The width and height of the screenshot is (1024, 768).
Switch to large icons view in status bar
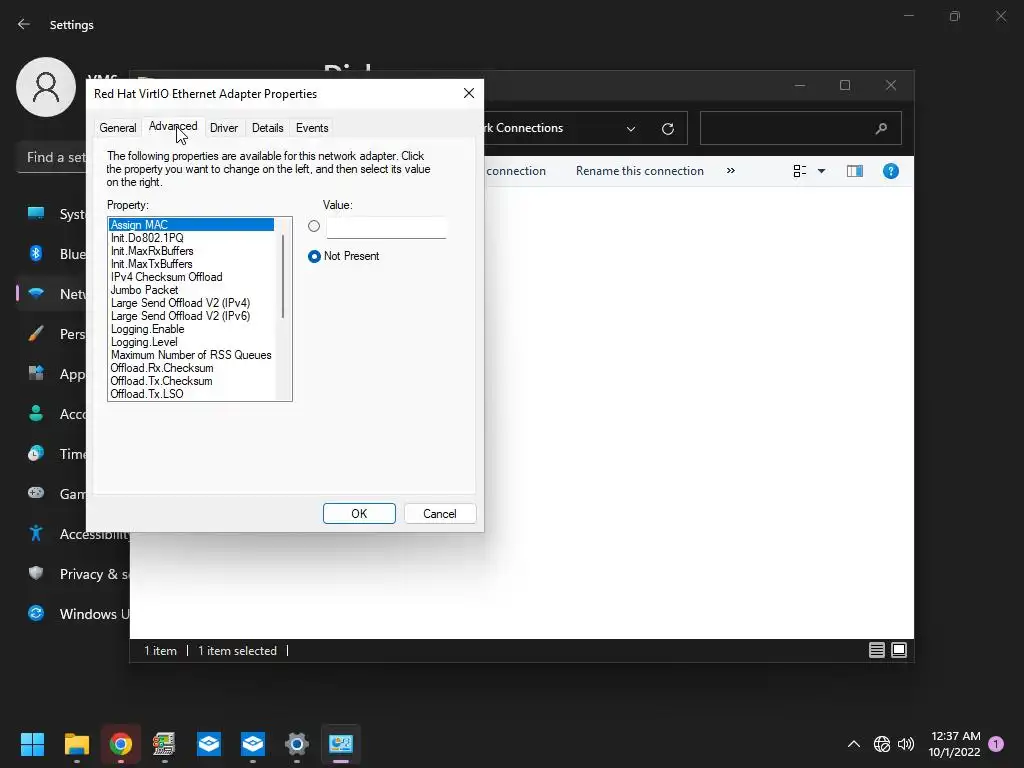899,650
